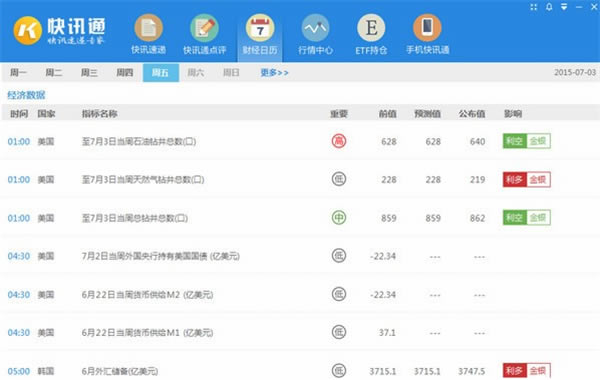Click 低 icon in 货币供给M2 row
The height and width of the screenshot is (380, 600).
click(339, 294)
